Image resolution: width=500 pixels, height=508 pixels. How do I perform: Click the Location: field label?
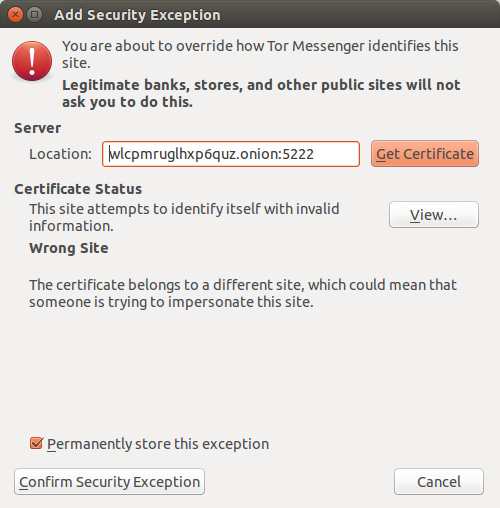(x=60, y=154)
